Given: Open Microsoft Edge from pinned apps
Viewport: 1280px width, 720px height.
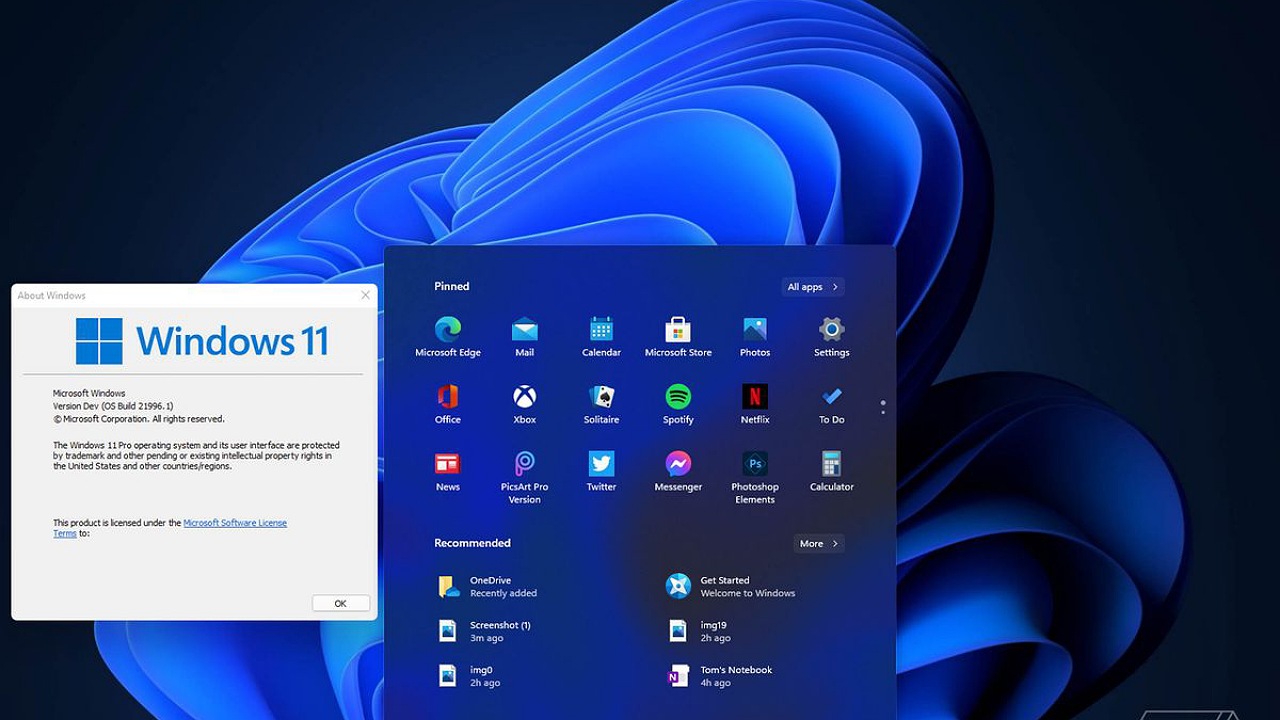Looking at the screenshot, I should pyautogui.click(x=448, y=330).
